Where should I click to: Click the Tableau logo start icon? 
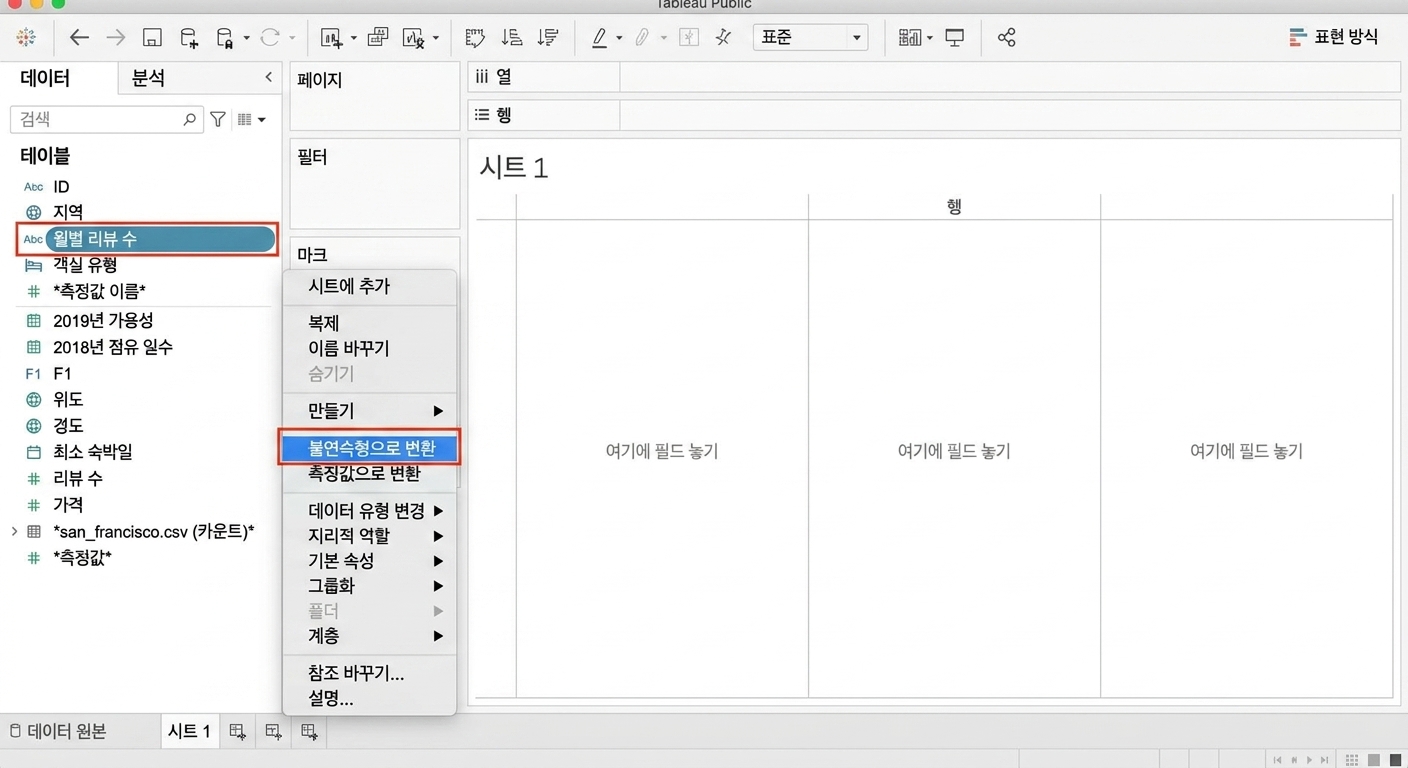pyautogui.click(x=27, y=38)
